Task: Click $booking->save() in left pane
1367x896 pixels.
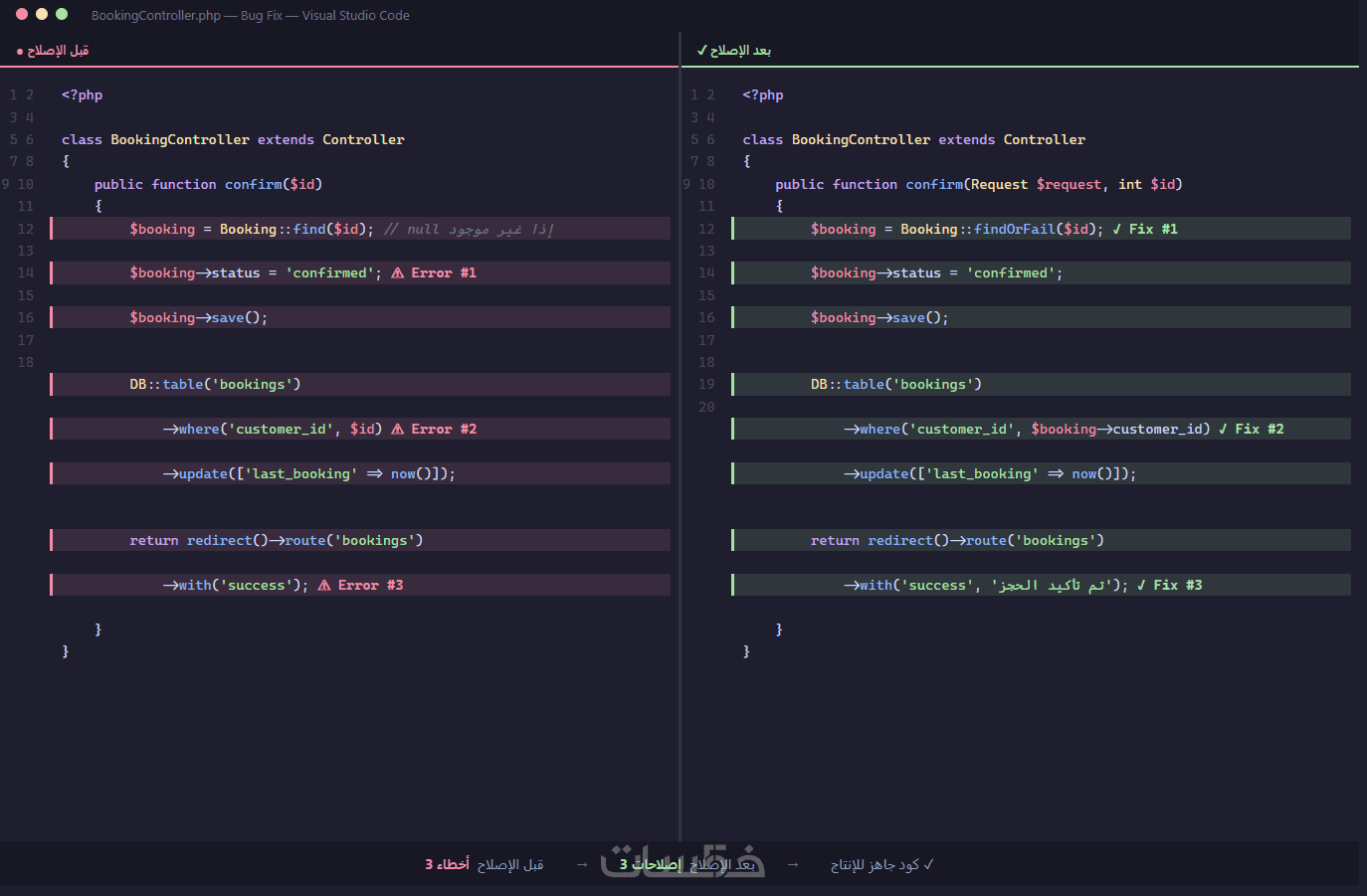Action: 198,318
